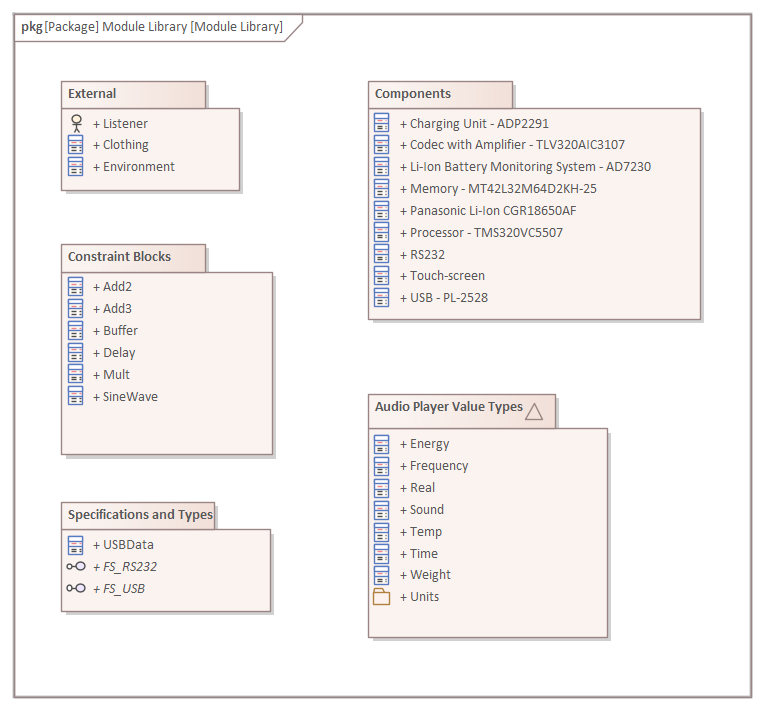This screenshot has width=767, height=714.
Task: Click the block icon beside Clothing
Action: tap(76, 145)
